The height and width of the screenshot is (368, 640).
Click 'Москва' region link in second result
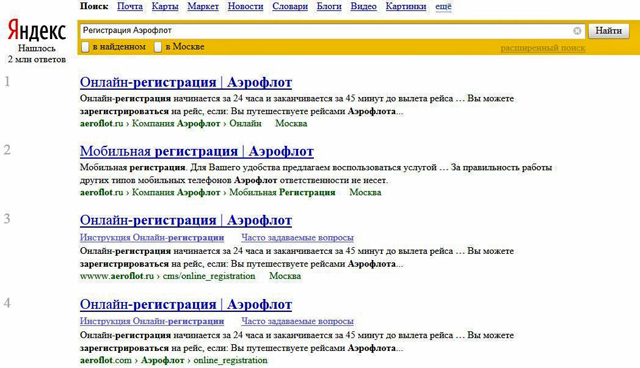coord(365,193)
